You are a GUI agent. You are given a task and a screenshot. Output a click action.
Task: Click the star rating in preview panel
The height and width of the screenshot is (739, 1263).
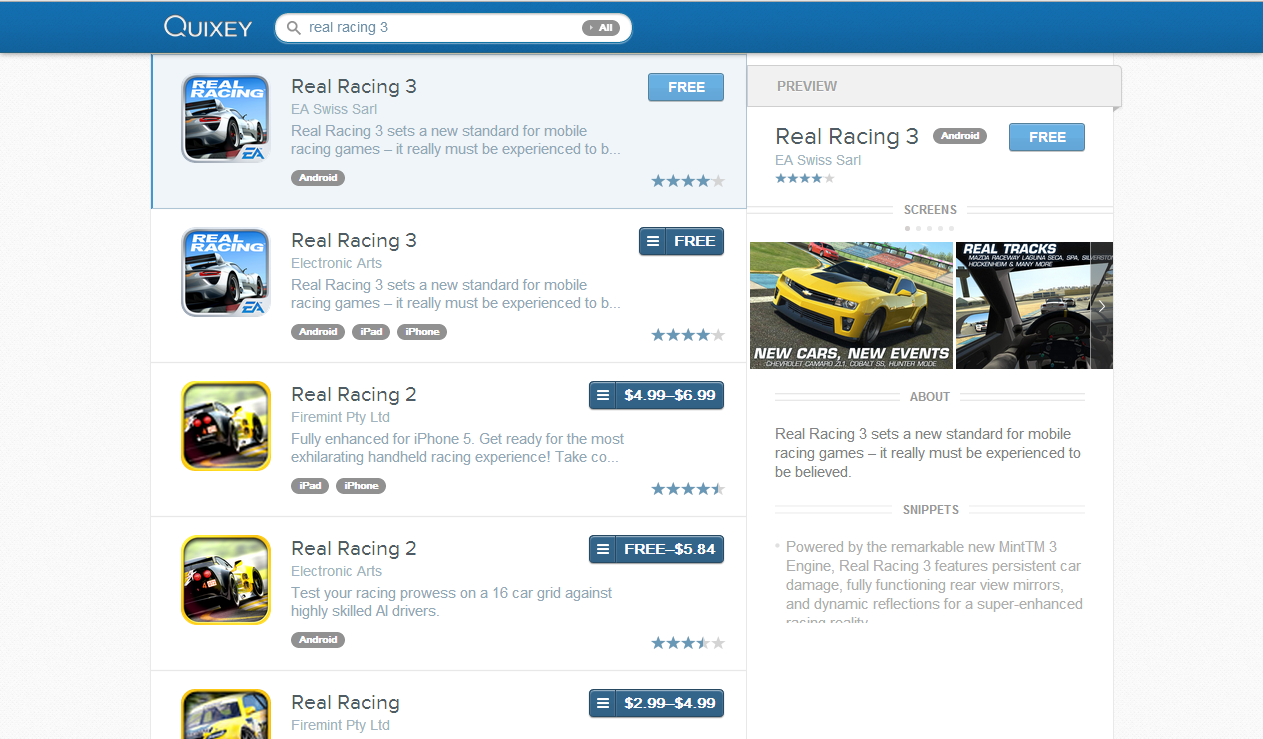[x=804, y=178]
